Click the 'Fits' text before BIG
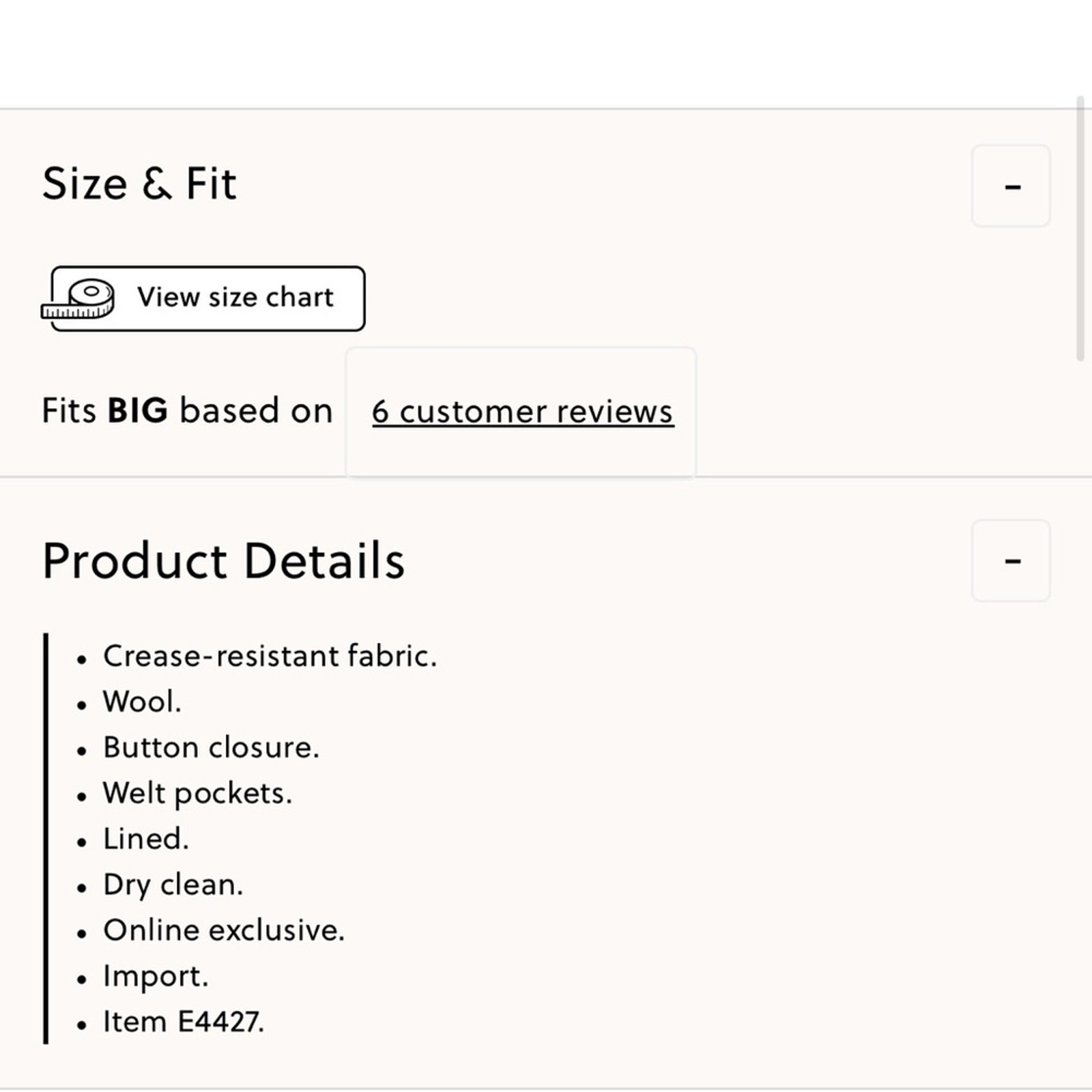 [68, 411]
